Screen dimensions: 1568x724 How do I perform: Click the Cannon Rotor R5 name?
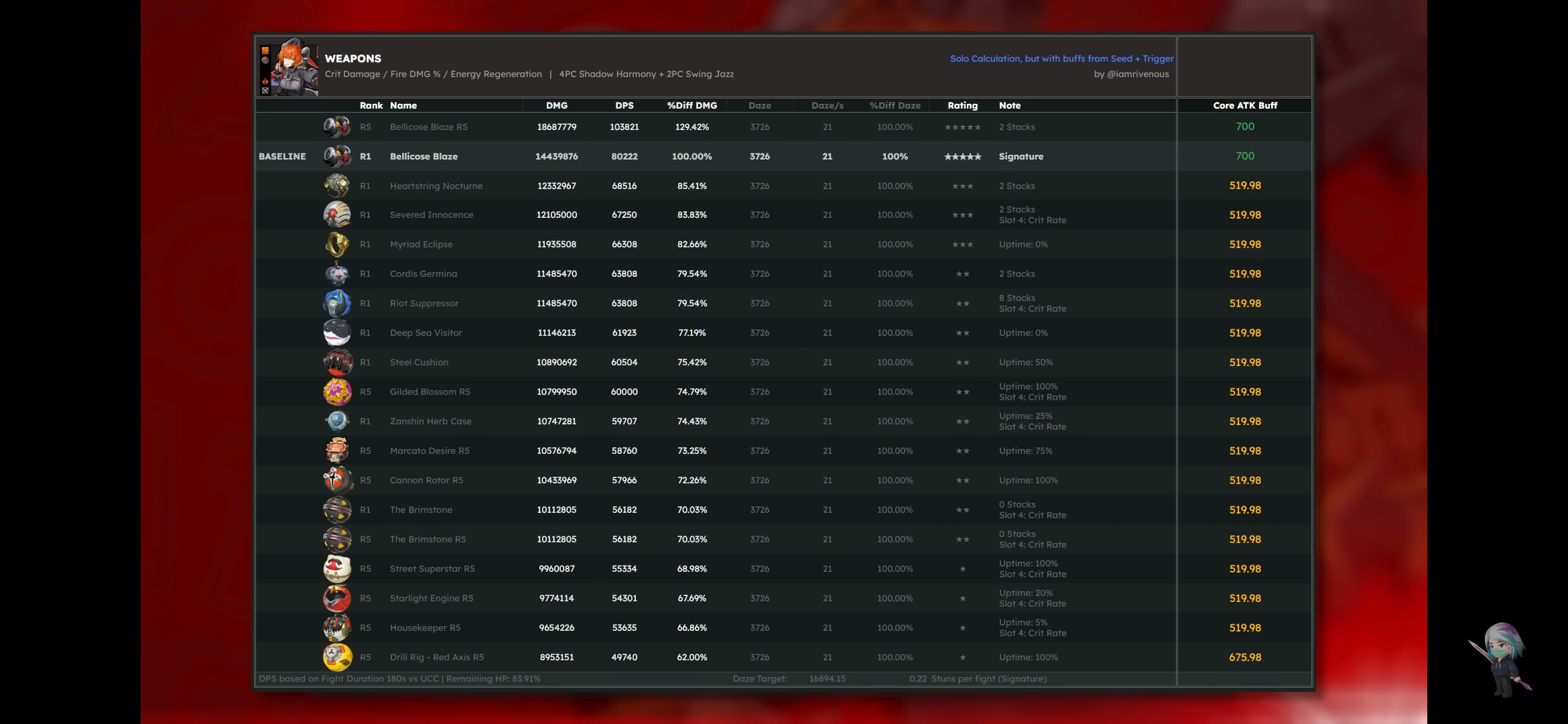click(426, 481)
